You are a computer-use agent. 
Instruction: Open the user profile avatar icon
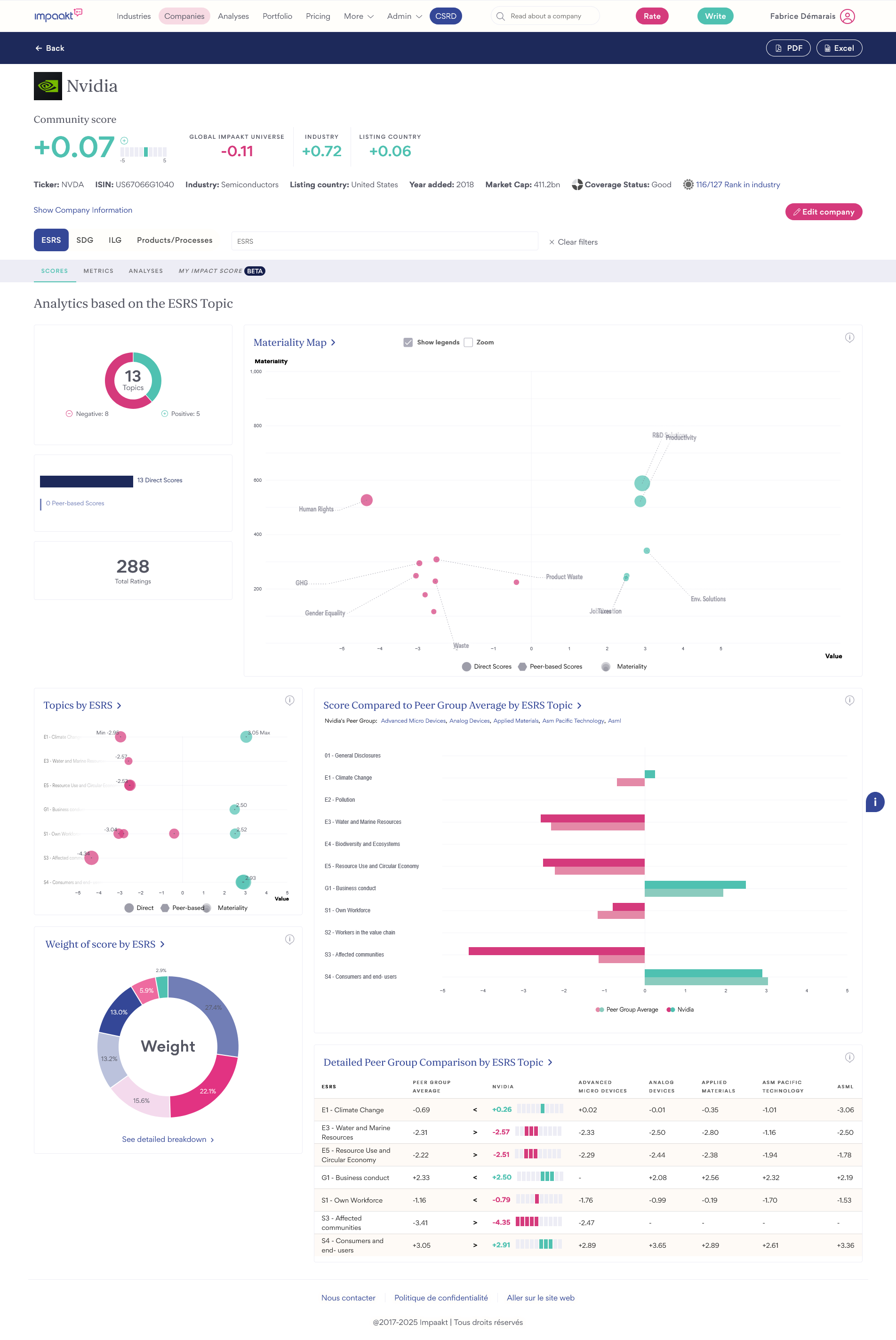[x=848, y=16]
